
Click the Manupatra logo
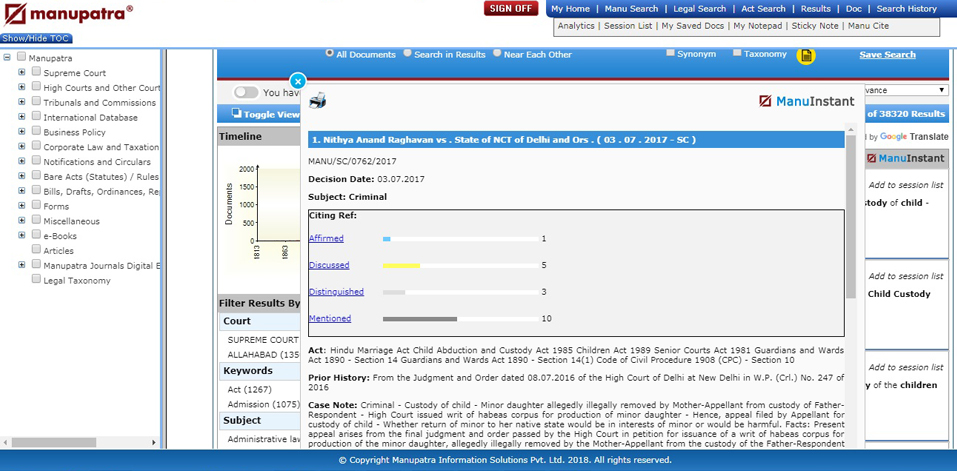point(68,13)
